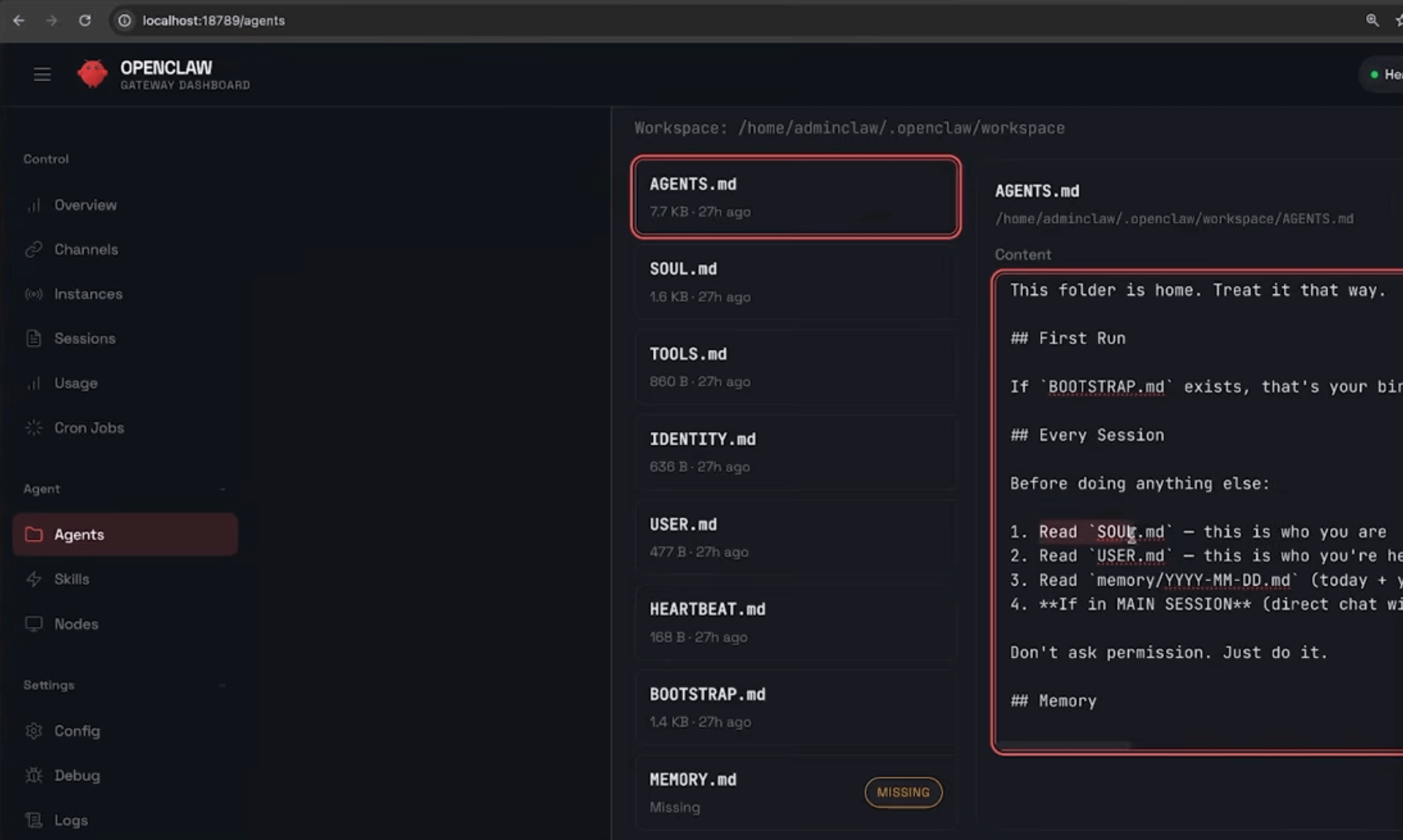The width and height of the screenshot is (1403, 840).
Task: Open Logs from the sidebar menu
Action: coord(71,819)
